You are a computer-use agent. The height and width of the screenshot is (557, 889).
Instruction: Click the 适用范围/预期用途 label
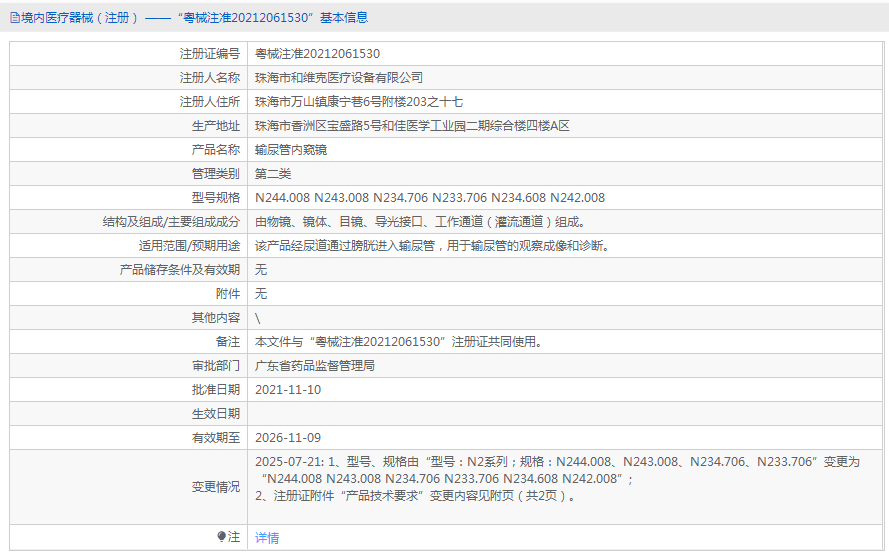pyautogui.click(x=189, y=246)
